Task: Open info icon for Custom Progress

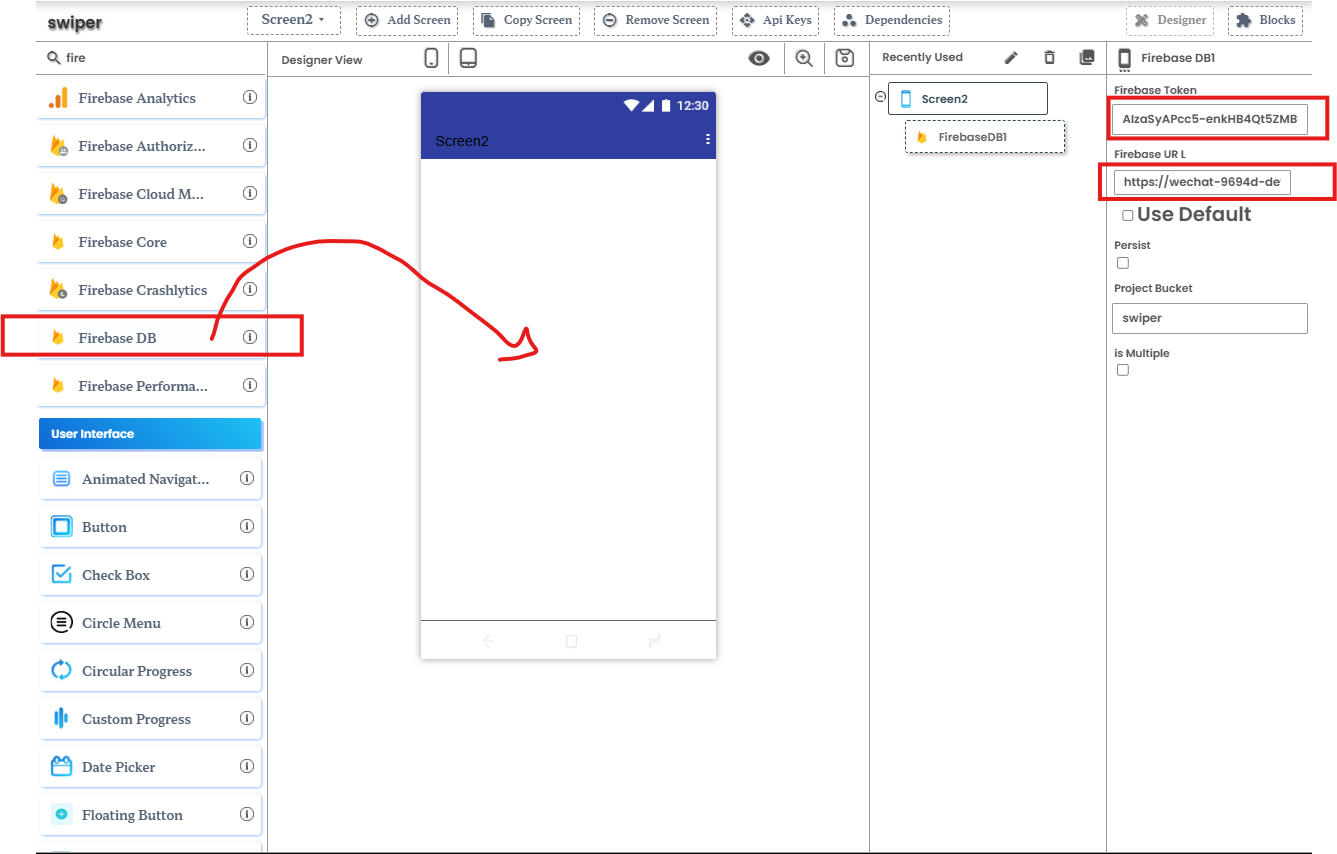Action: pyautogui.click(x=247, y=719)
